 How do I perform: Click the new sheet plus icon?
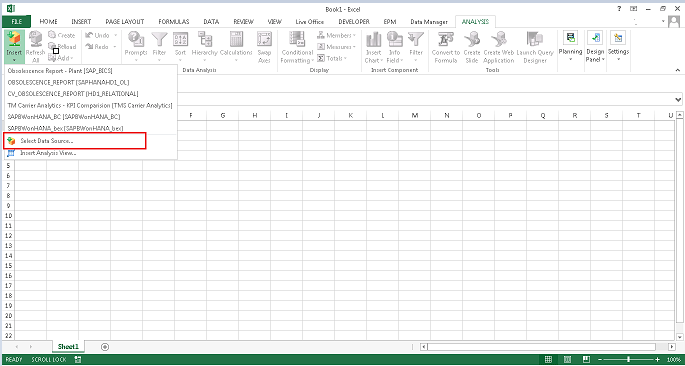104,347
